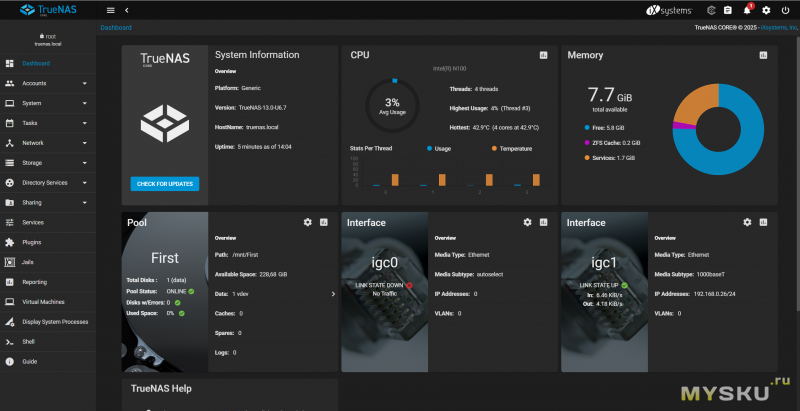Image resolution: width=800 pixels, height=411 pixels.
Task: Click the CHECK FOR UPDATES button
Action: coord(165,184)
